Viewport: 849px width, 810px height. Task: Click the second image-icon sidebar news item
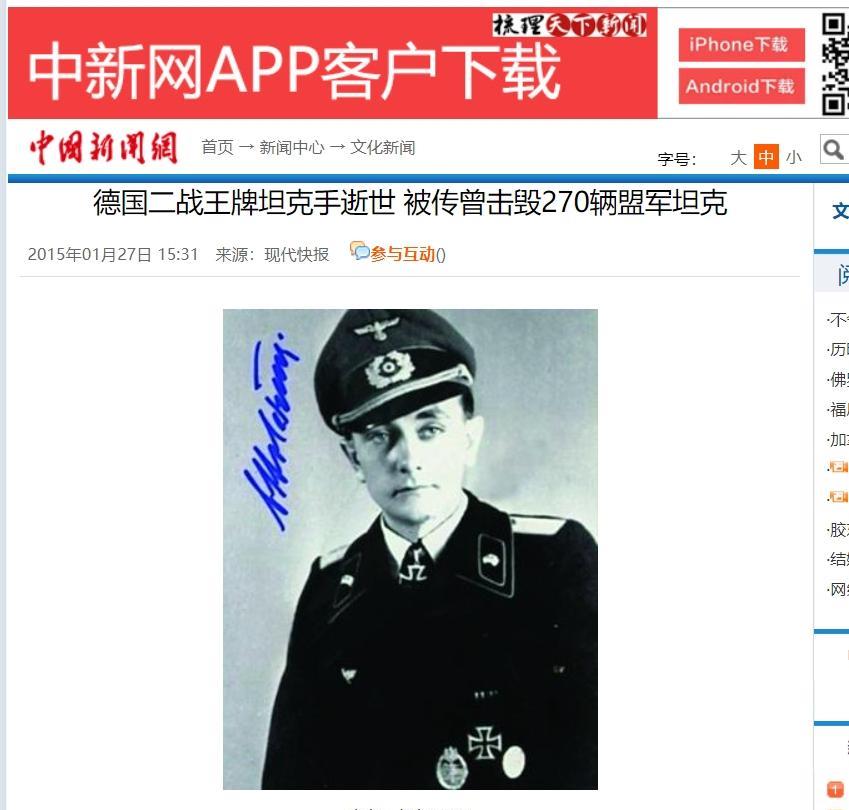click(839, 497)
